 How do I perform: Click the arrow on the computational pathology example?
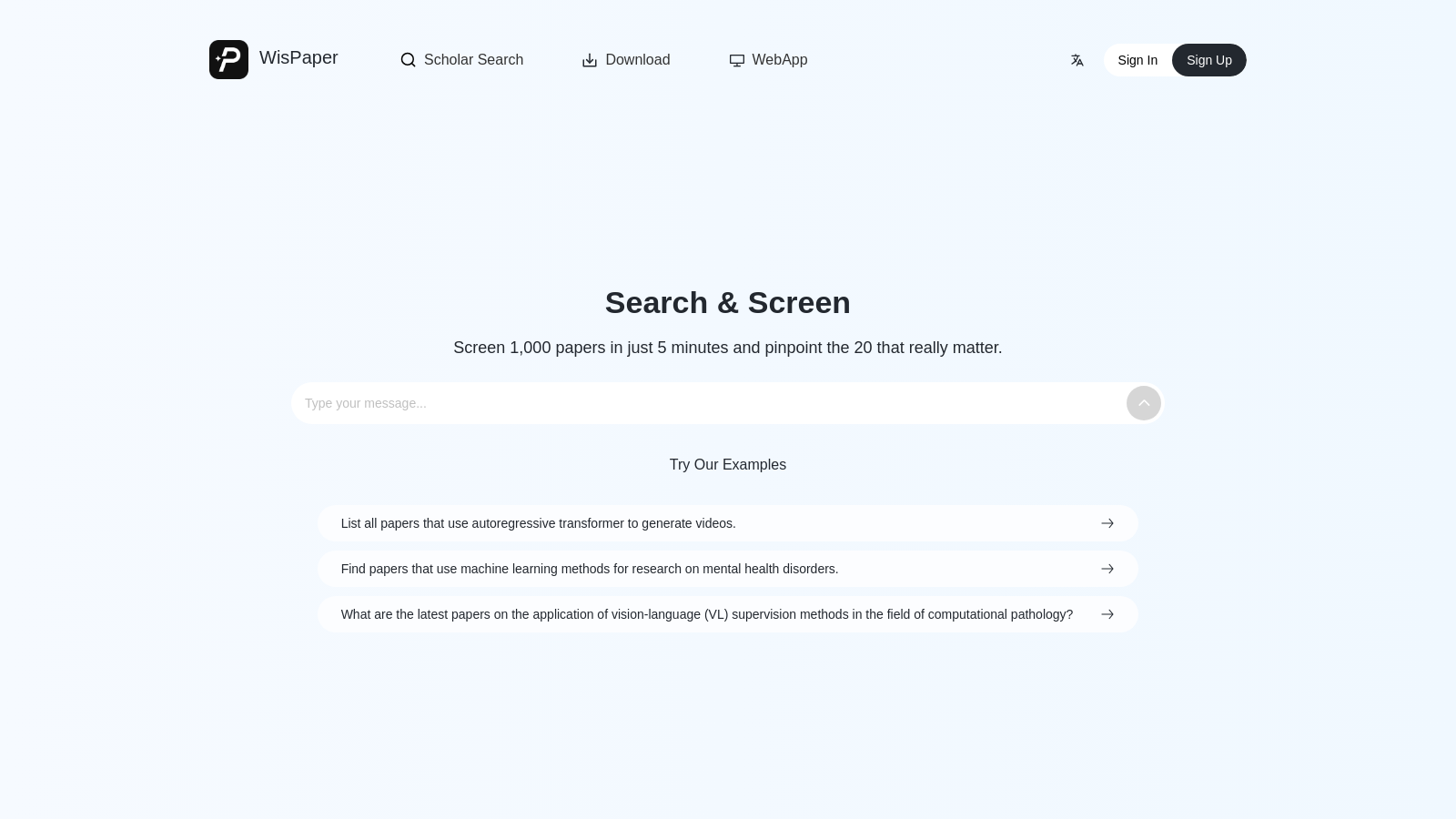point(1107,614)
